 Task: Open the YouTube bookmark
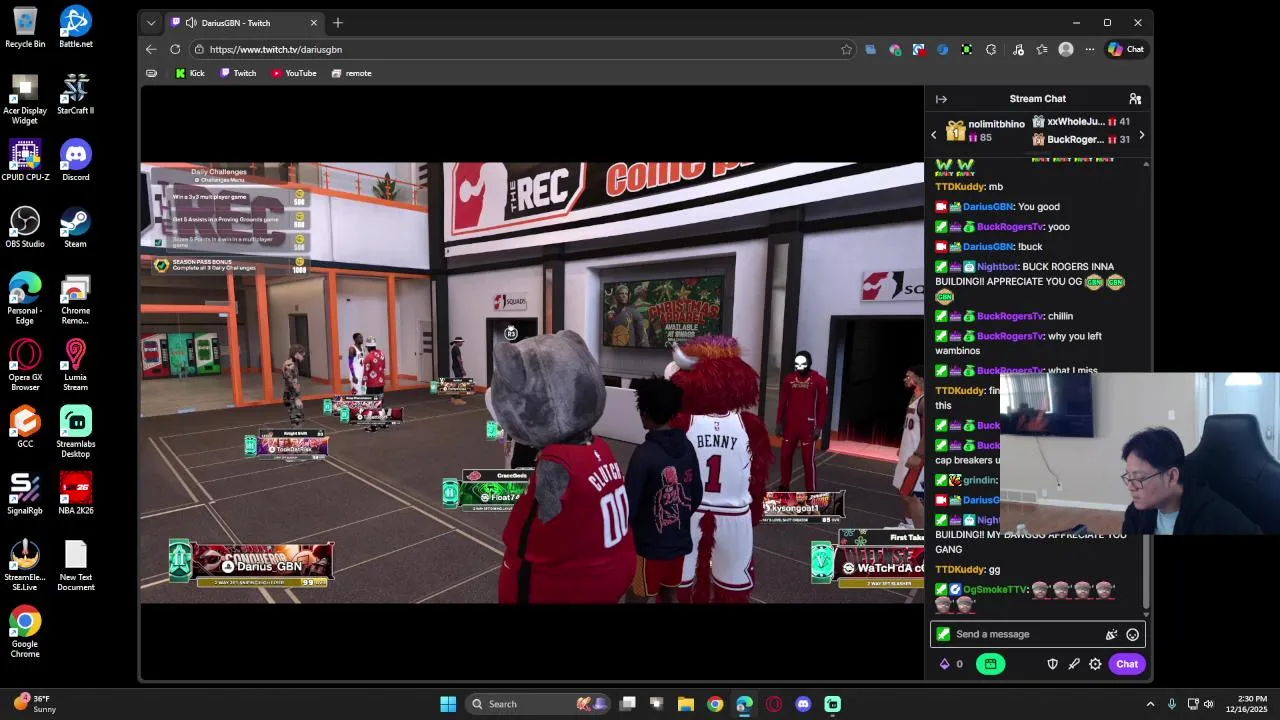(x=294, y=73)
